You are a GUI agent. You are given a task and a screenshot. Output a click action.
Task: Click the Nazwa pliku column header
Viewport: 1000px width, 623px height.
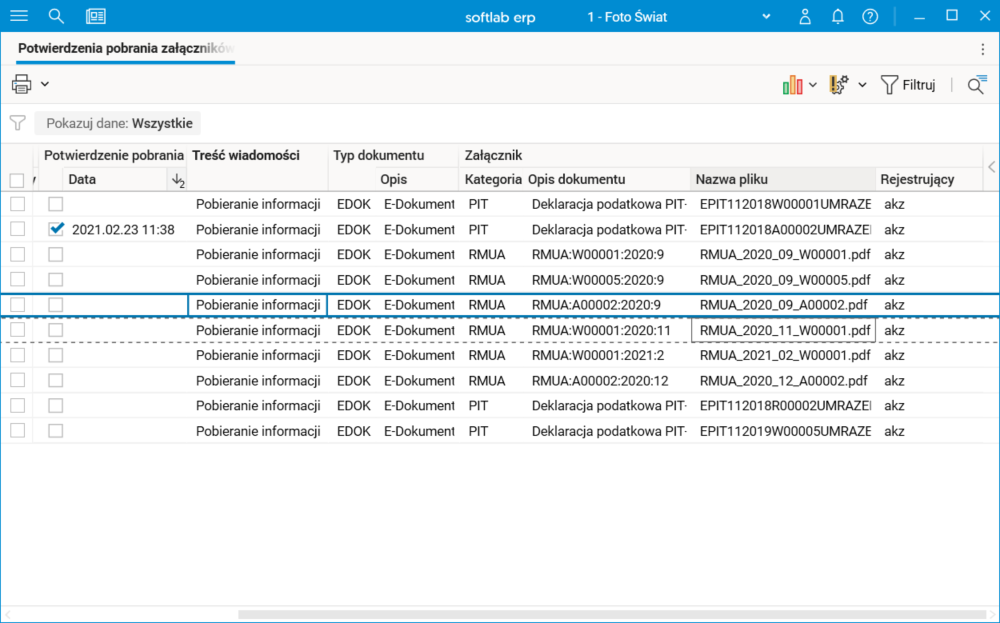[783, 180]
